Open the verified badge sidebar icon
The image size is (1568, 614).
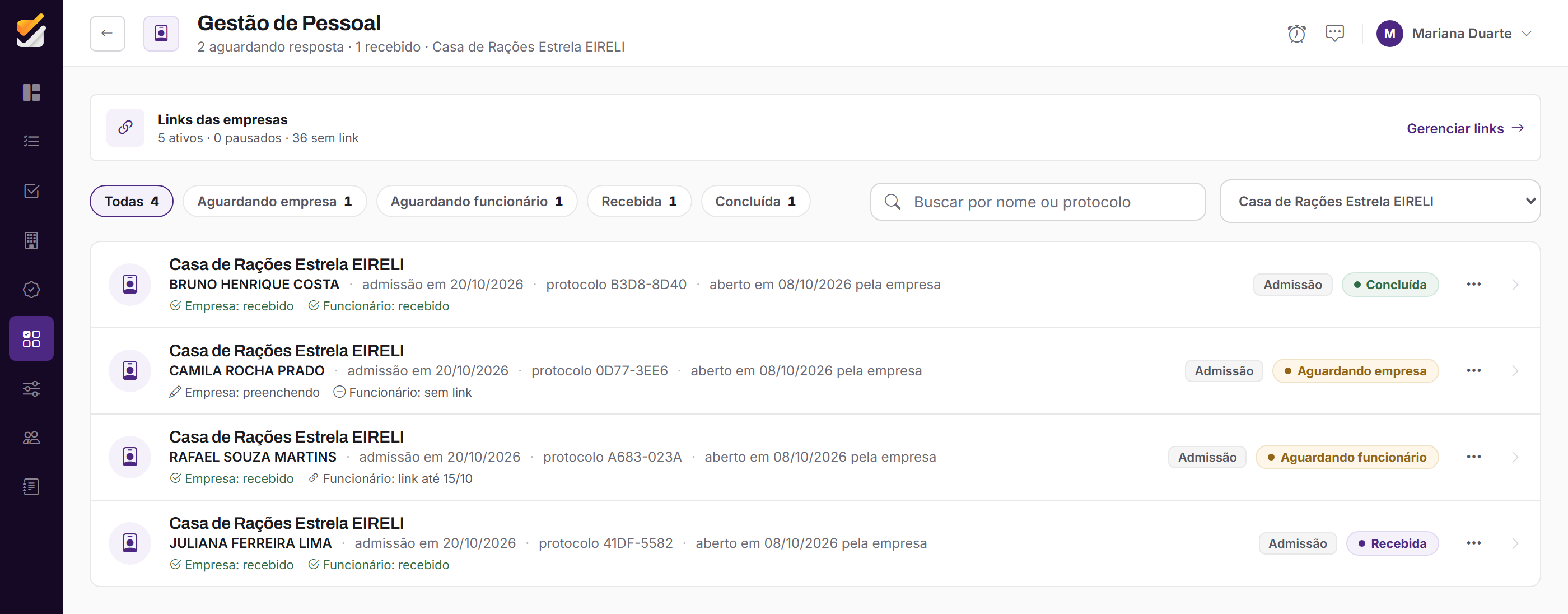click(31, 289)
